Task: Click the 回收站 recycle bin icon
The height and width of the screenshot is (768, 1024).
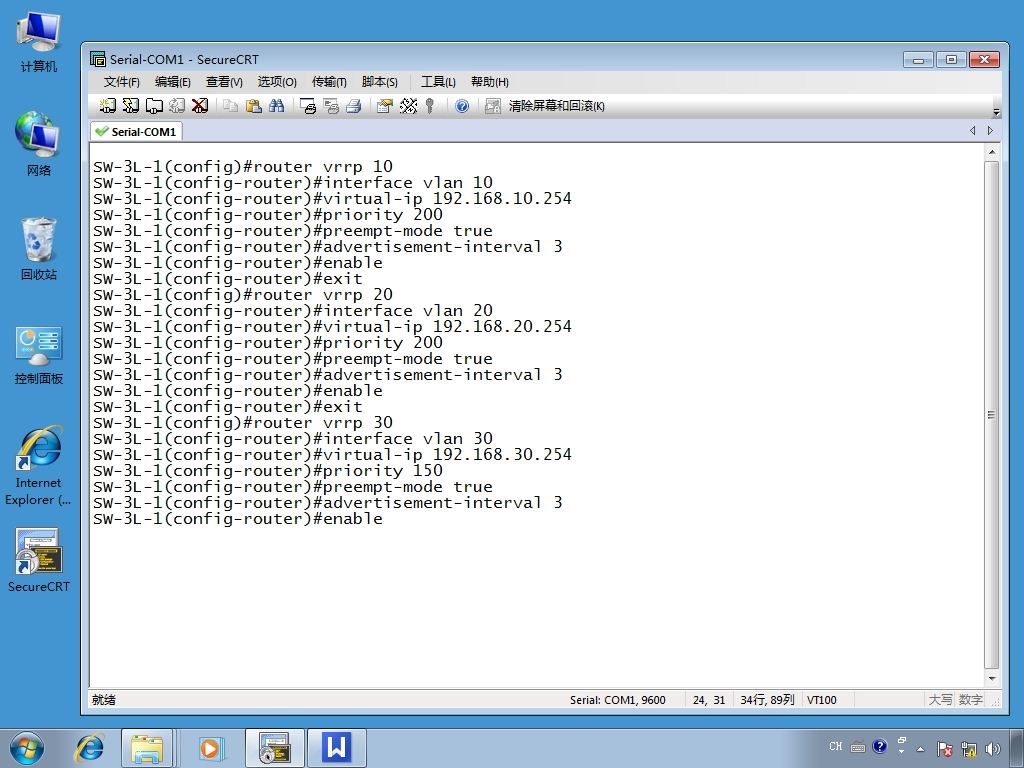Action: pyautogui.click(x=39, y=248)
